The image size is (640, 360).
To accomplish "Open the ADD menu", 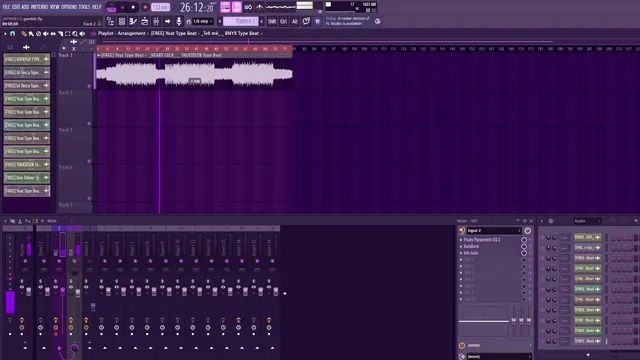I will (x=25, y=7).
